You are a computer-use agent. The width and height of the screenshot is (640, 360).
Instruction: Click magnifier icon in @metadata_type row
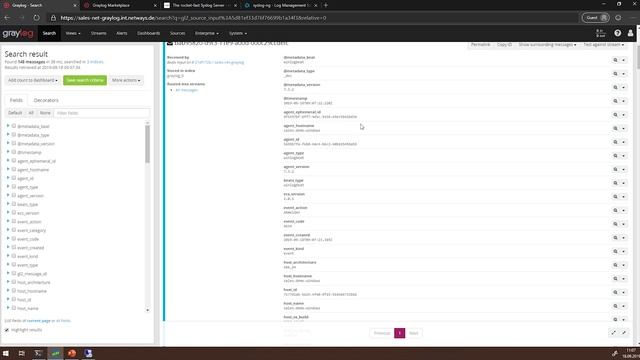point(615,74)
